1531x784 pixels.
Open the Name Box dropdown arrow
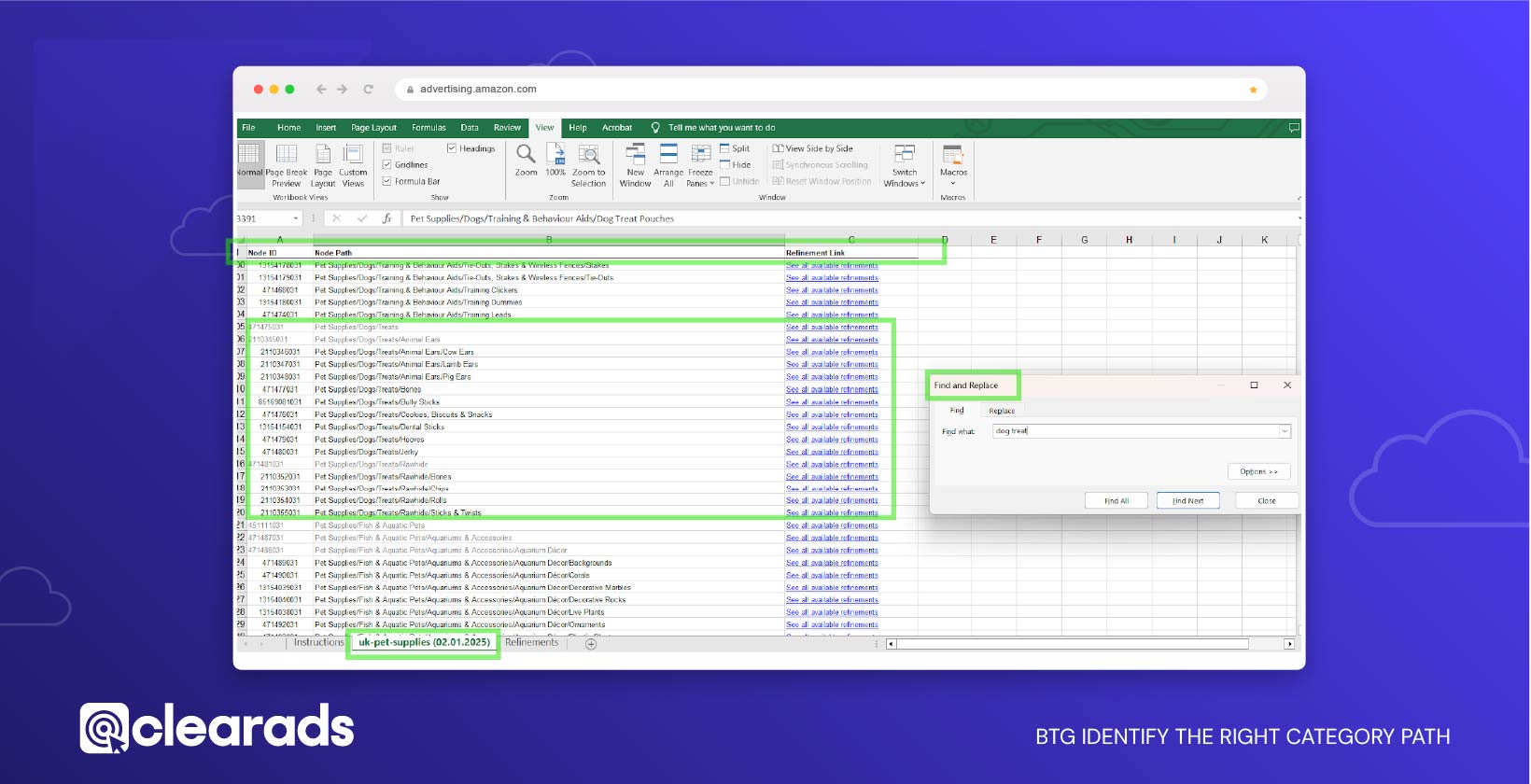(296, 218)
